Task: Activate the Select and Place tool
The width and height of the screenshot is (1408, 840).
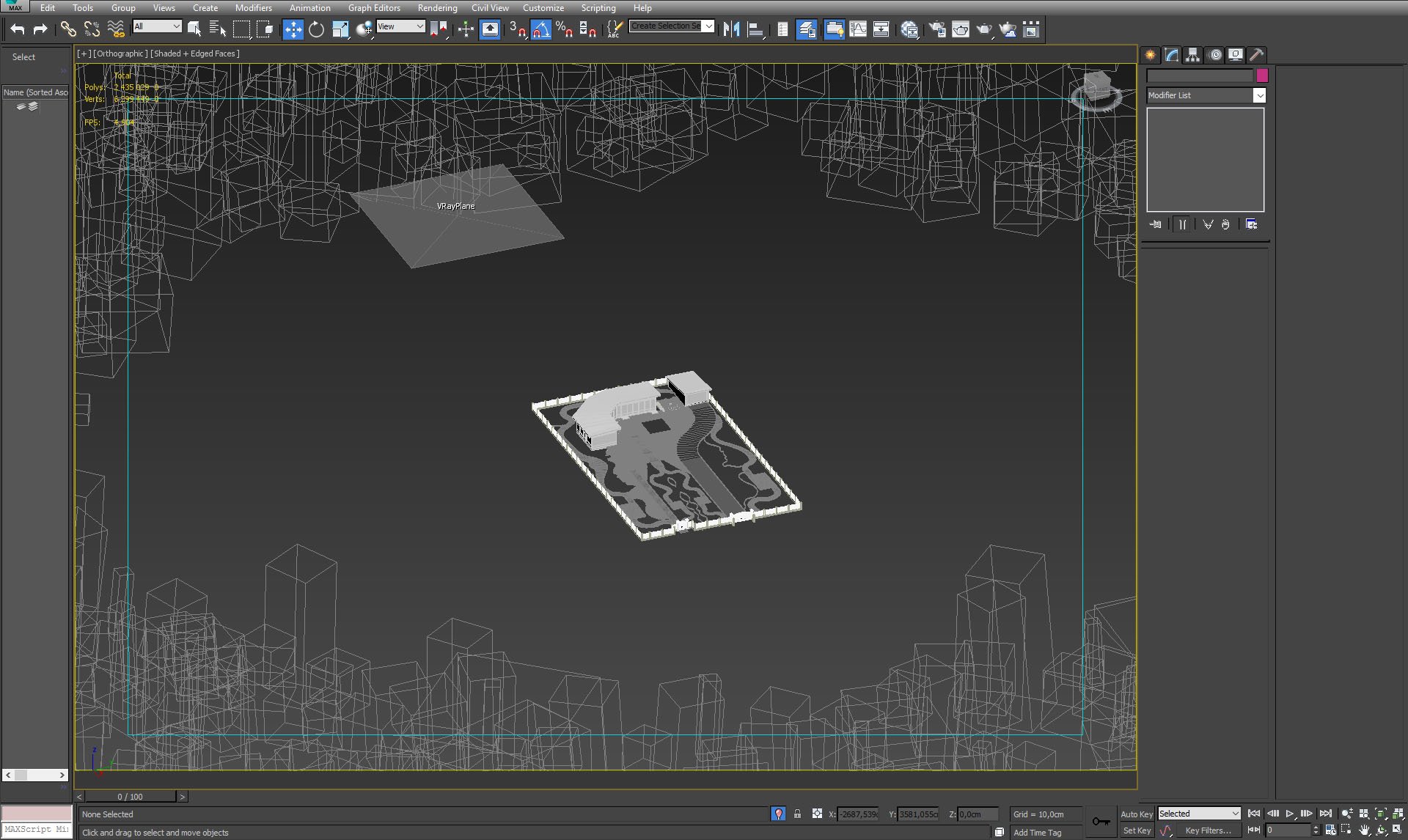Action: (x=364, y=29)
